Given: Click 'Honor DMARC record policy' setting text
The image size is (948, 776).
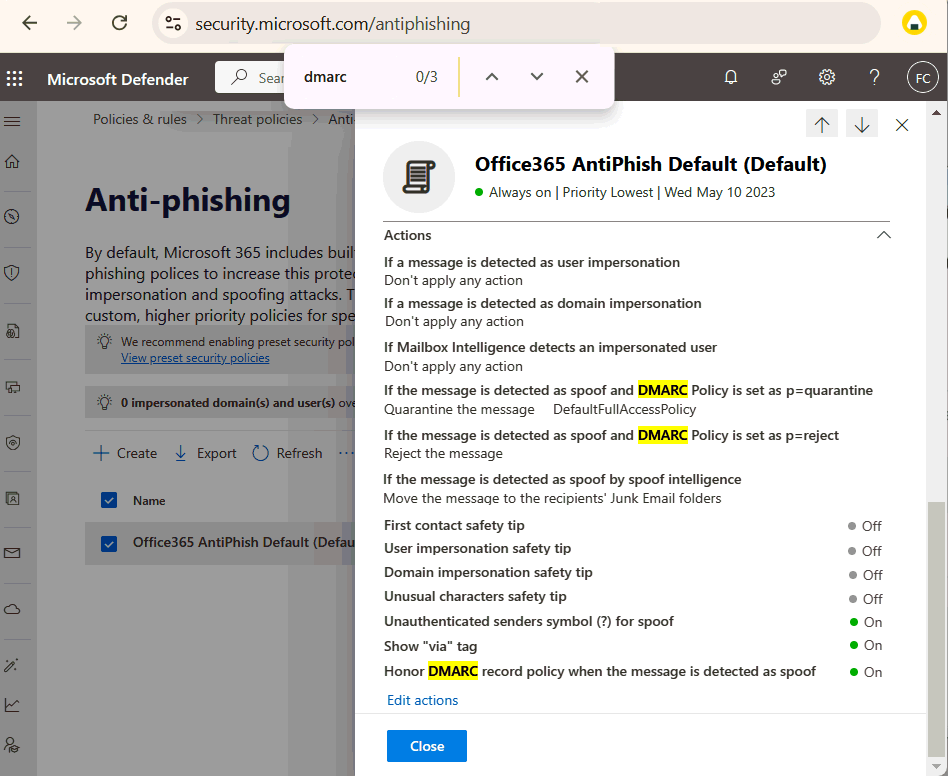Looking at the screenshot, I should point(600,671).
